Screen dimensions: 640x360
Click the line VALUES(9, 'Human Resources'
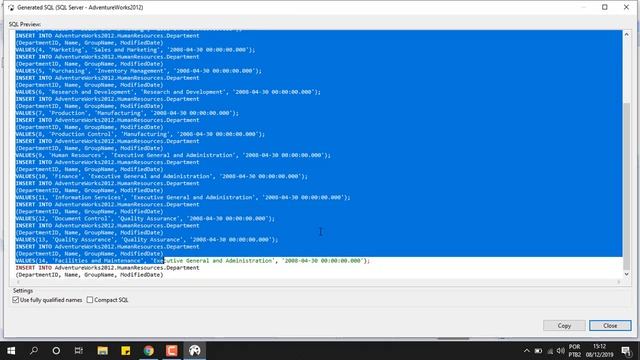[173, 156]
